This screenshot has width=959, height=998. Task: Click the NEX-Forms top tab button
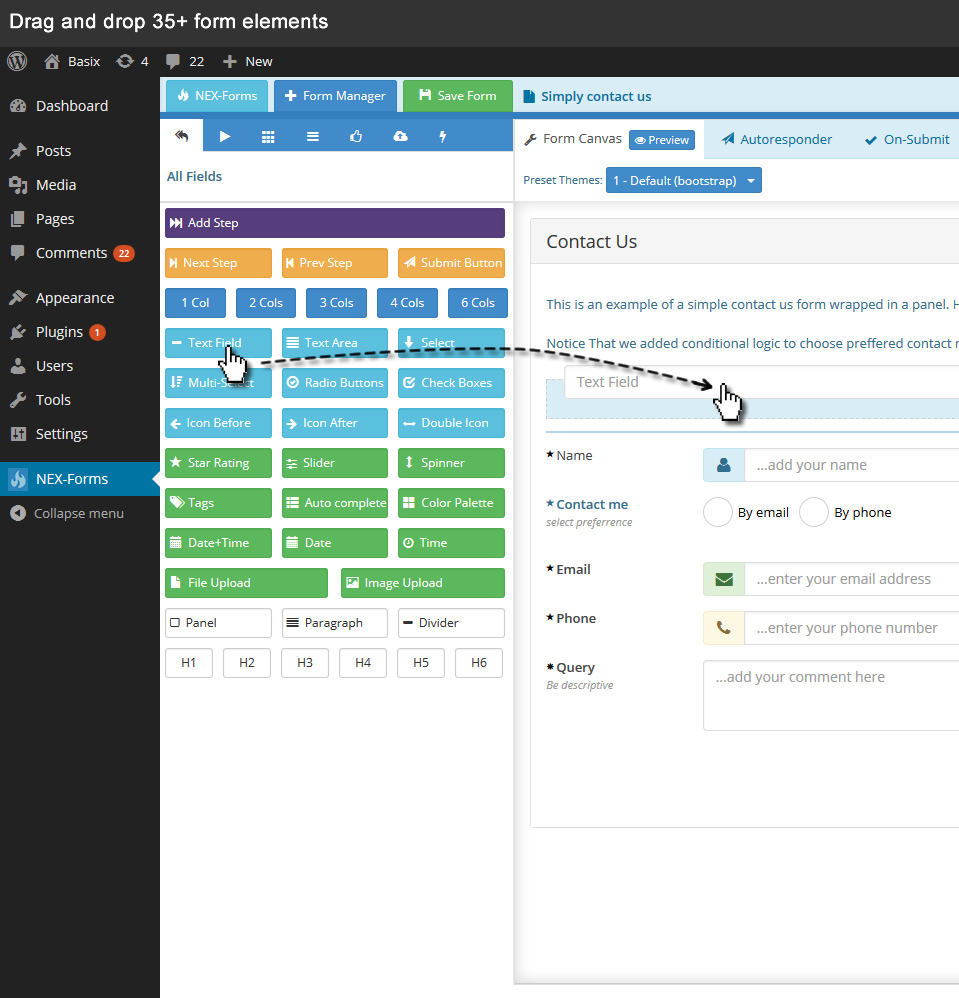(x=217, y=96)
